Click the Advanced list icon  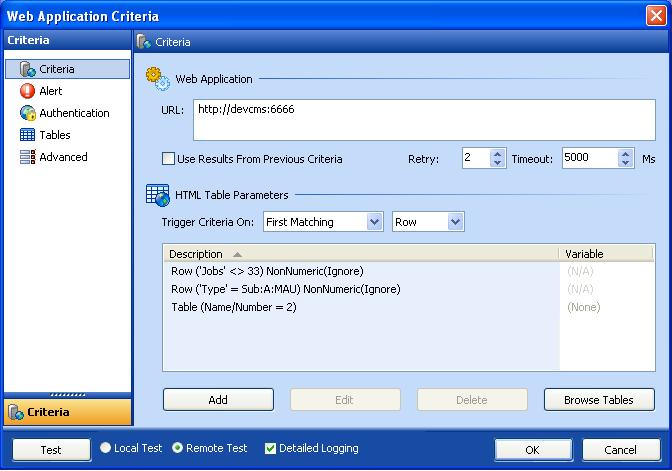(x=27, y=157)
